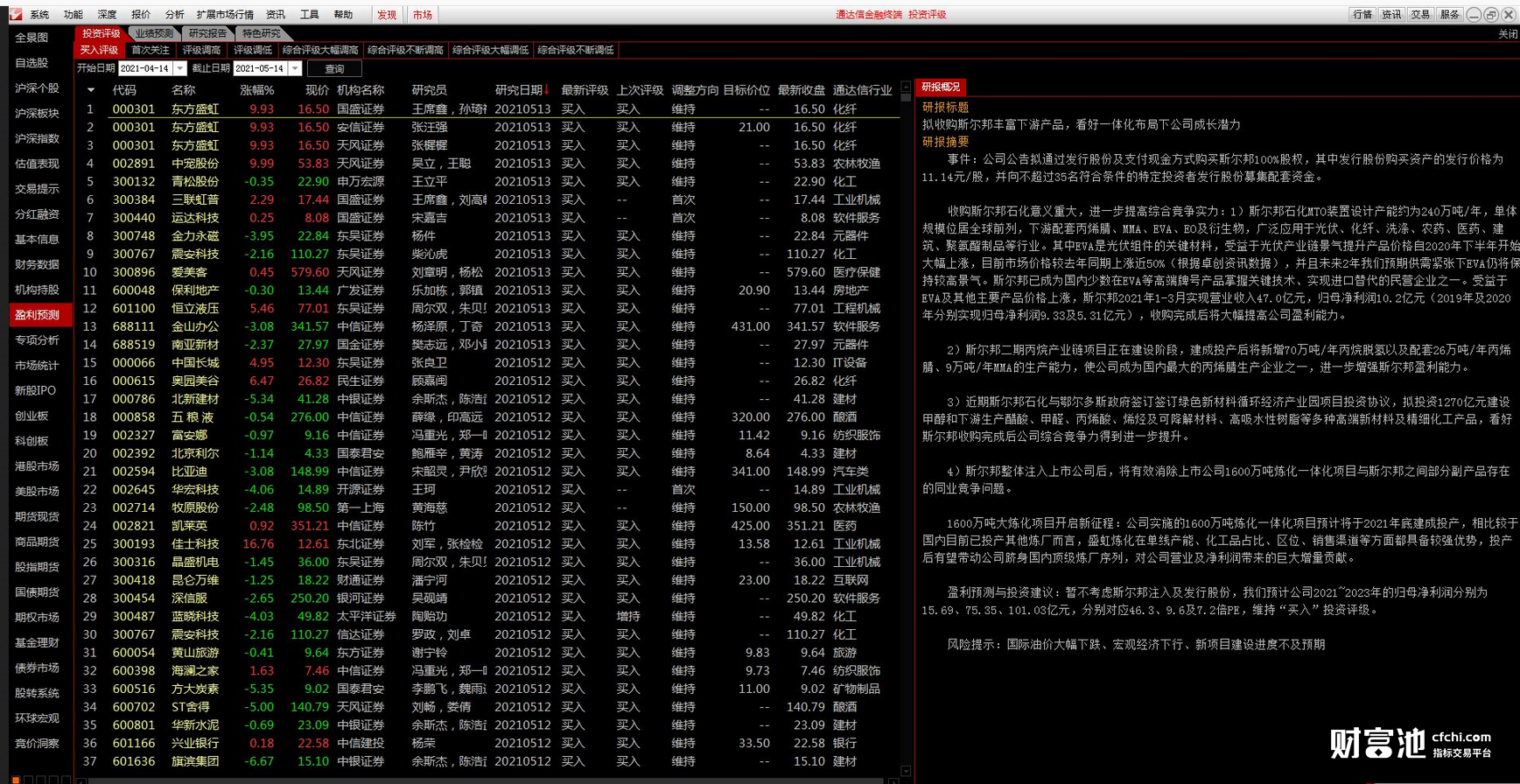This screenshot has height=784, width=1520.
Task: Click stock code 688519 in the table
Action: click(x=133, y=345)
